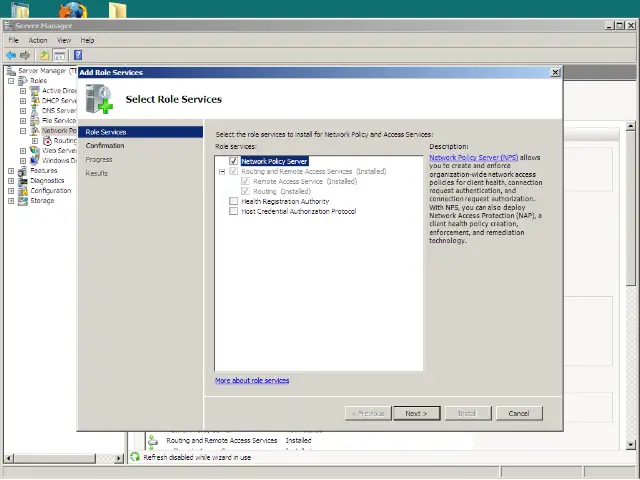Select the Results wizard step
Image resolution: width=640 pixels, height=480 pixels.
[97, 173]
